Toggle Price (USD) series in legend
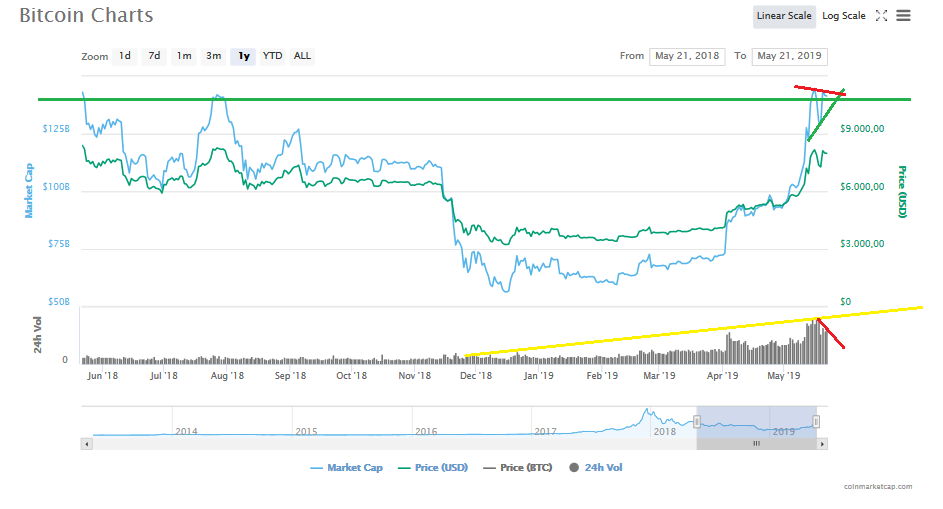 click(433, 467)
